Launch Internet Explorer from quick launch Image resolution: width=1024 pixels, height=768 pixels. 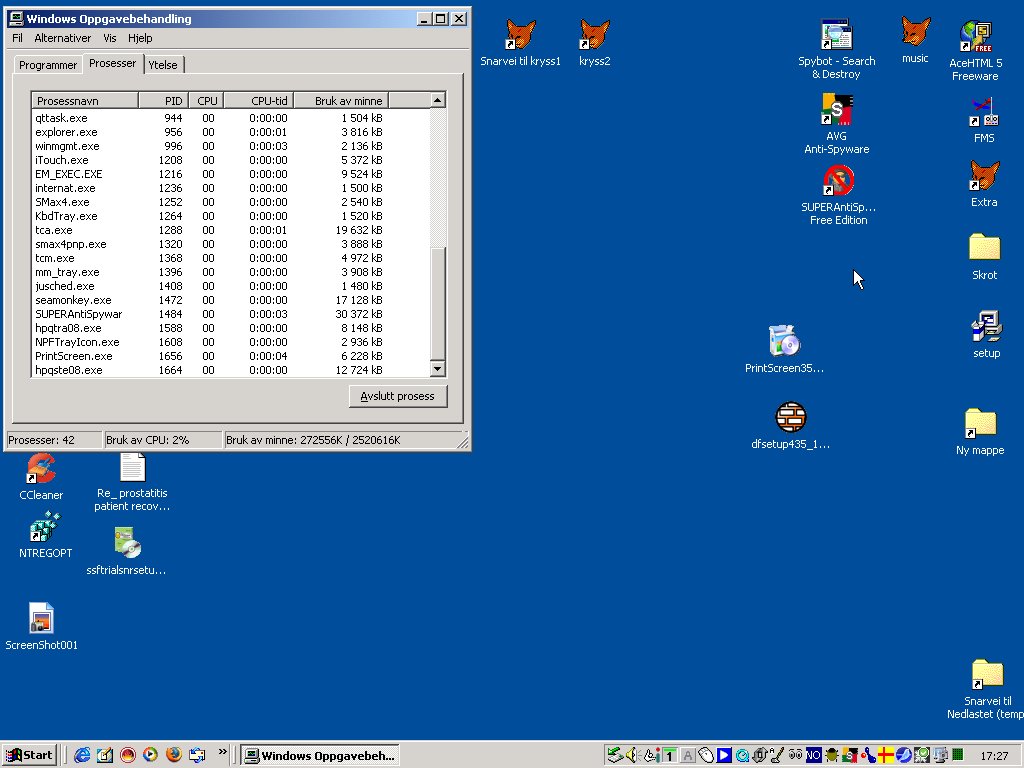(82, 755)
